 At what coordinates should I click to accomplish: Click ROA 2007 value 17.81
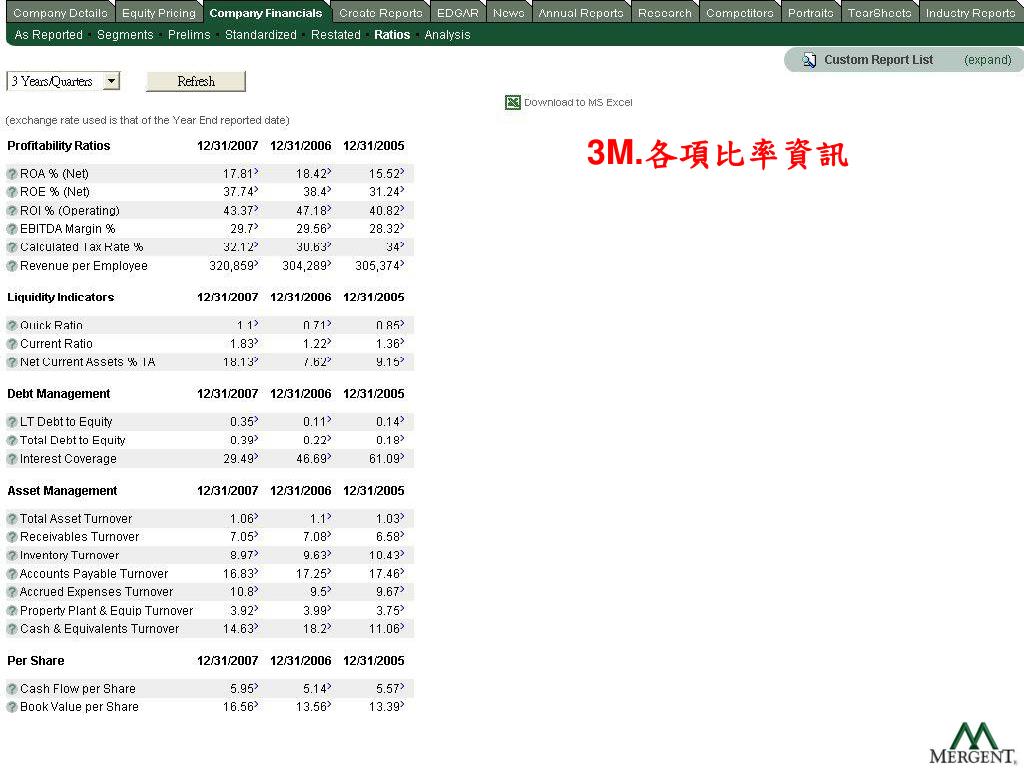[x=240, y=174]
